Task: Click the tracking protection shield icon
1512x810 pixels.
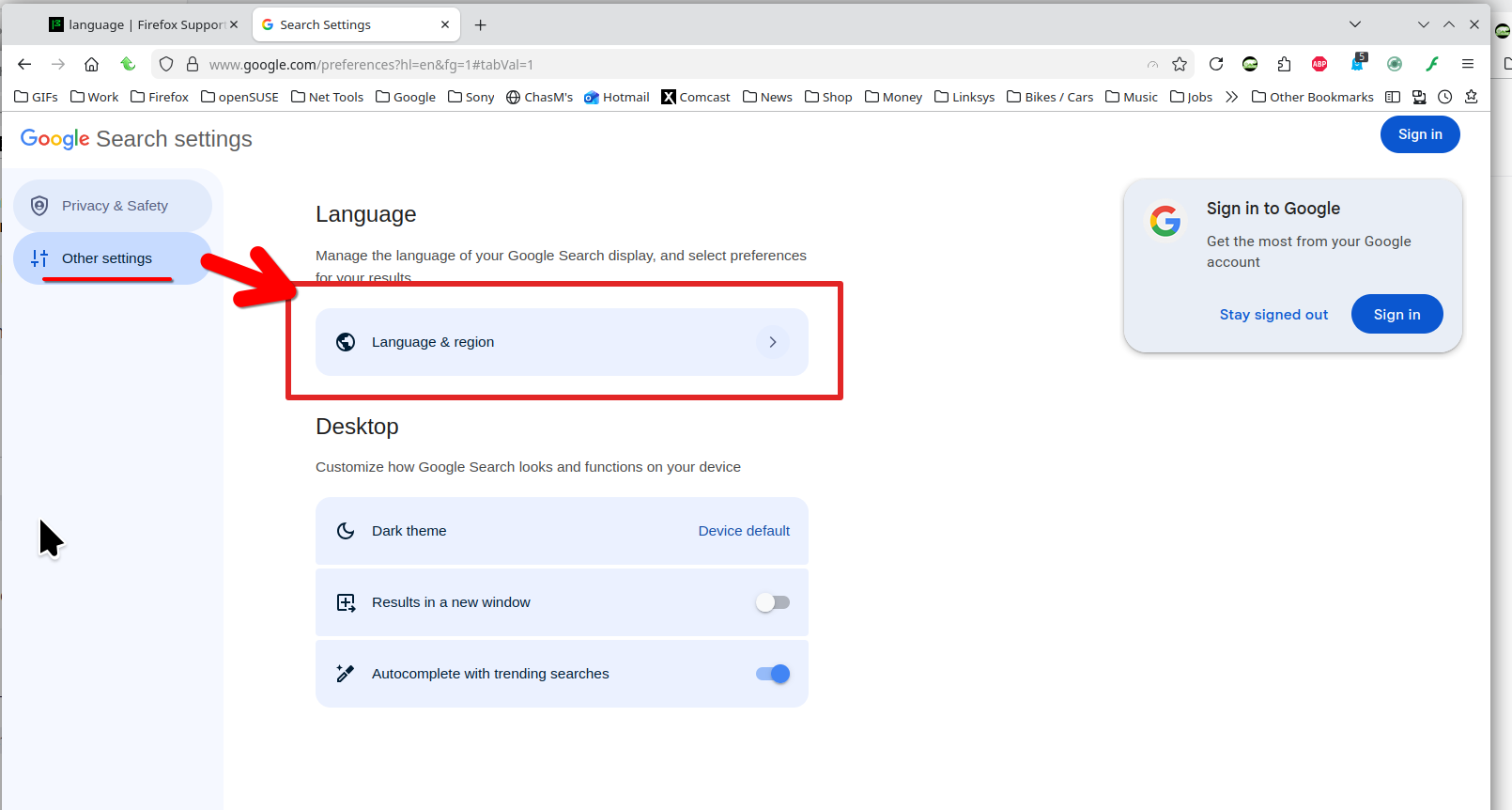Action: (166, 64)
